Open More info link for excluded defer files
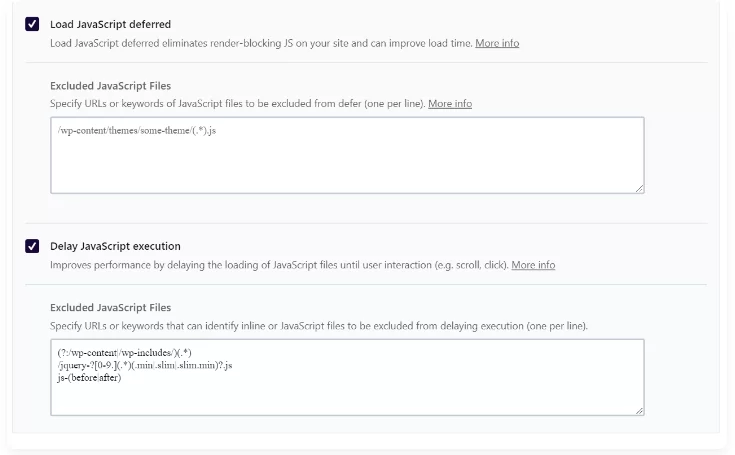This screenshot has width=735, height=455. [x=450, y=104]
